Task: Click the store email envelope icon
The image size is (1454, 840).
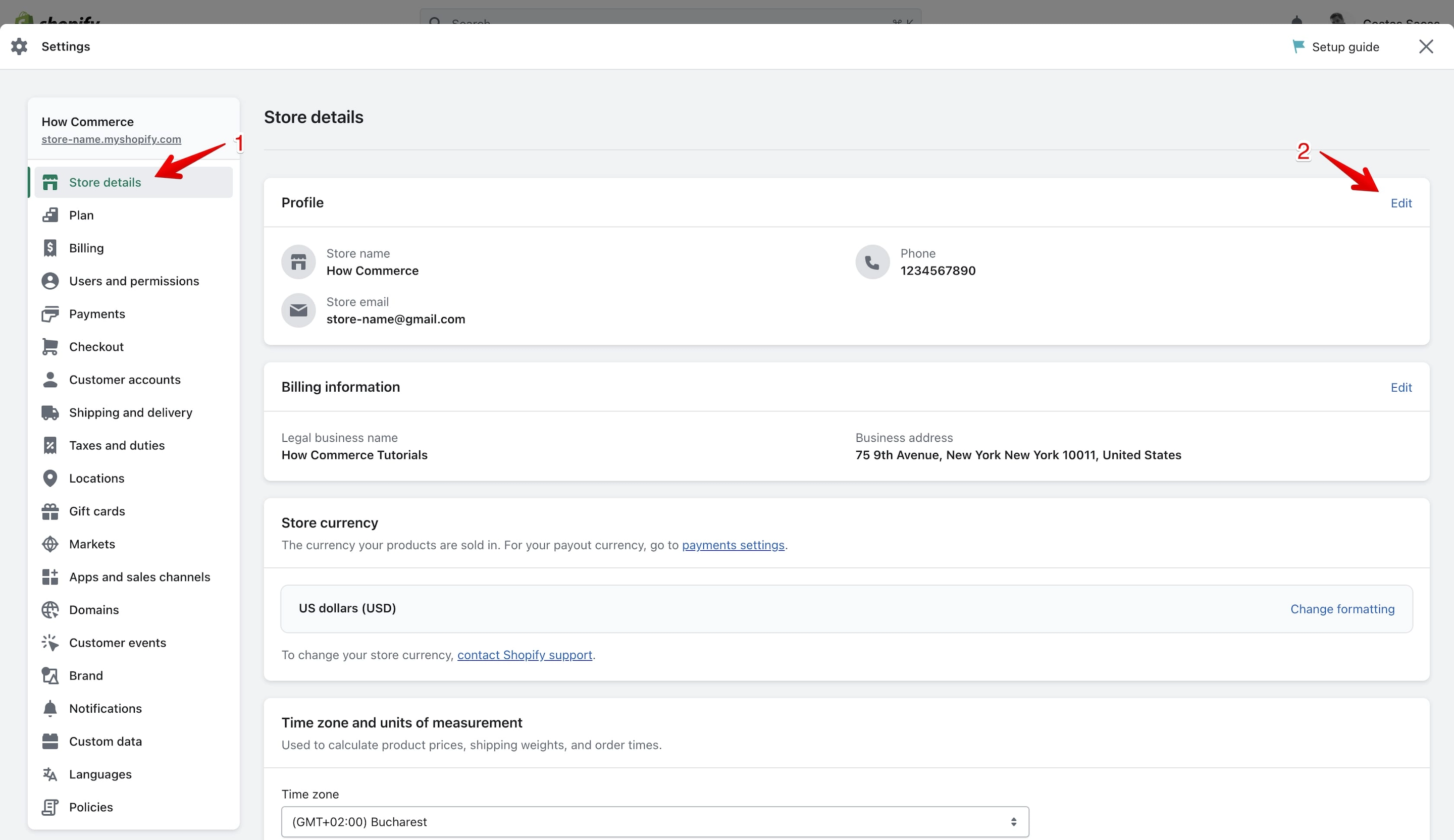Action: [298, 310]
